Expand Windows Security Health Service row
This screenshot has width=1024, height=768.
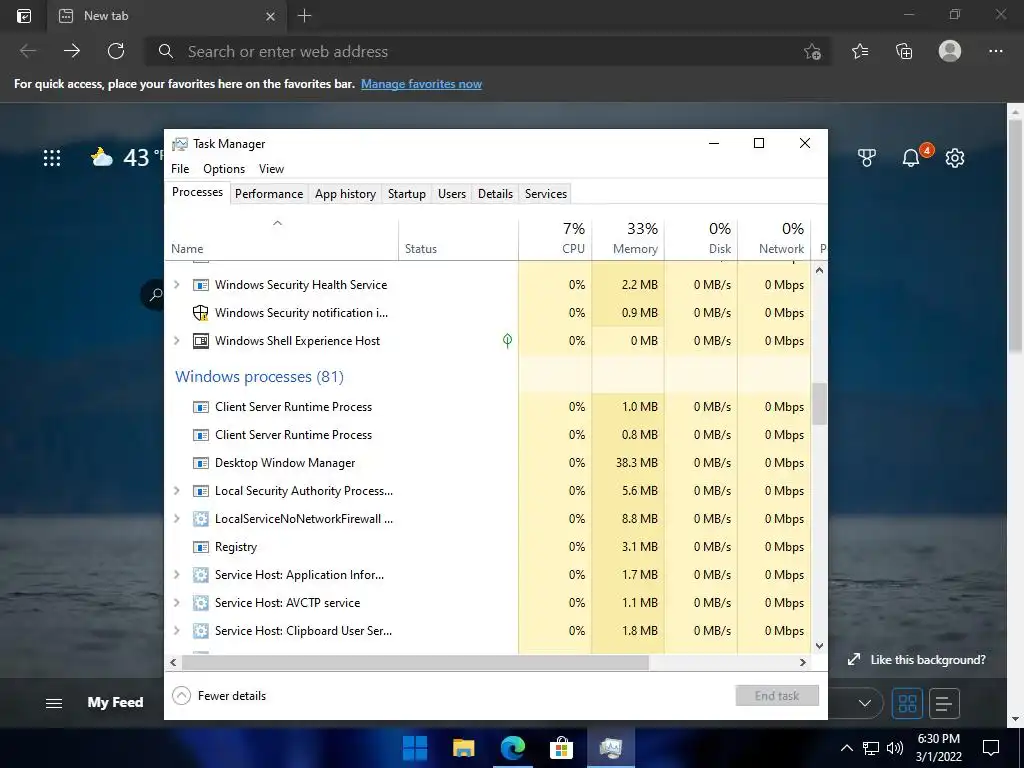coord(176,285)
